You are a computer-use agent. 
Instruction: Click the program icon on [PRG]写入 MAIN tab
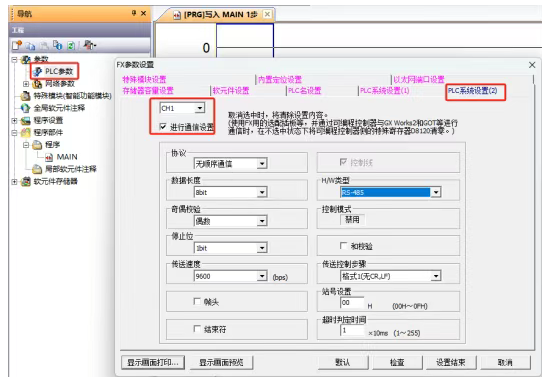177,15
